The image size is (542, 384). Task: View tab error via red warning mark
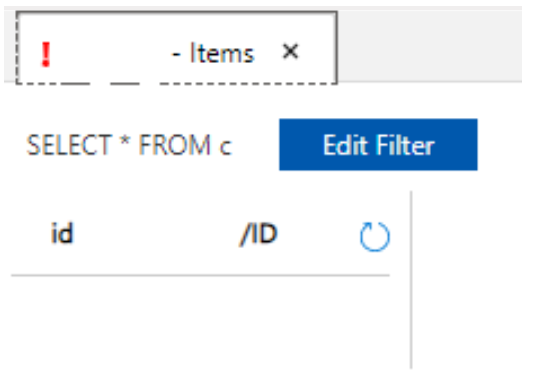coord(46,54)
